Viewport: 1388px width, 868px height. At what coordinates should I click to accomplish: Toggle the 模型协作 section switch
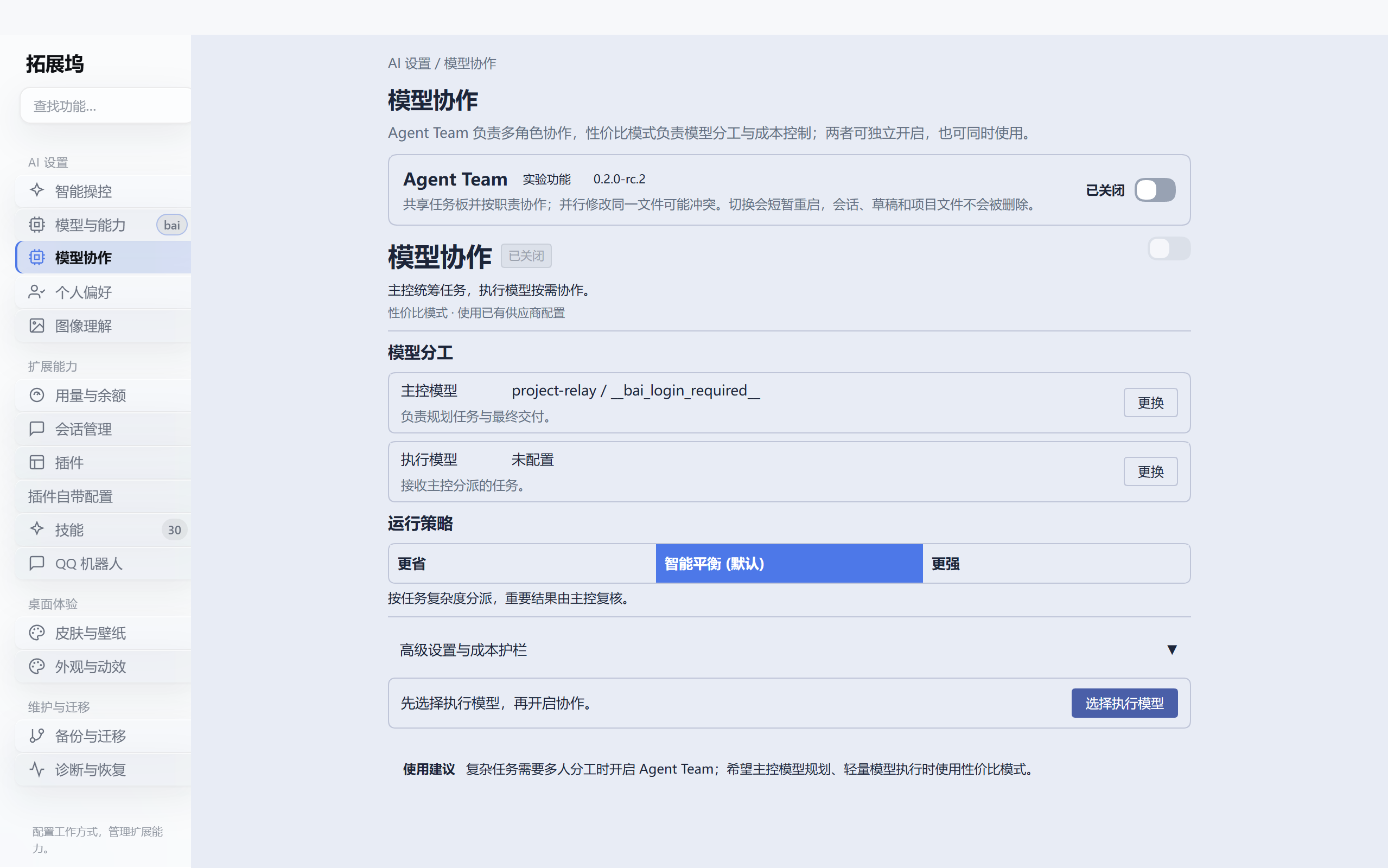pyautogui.click(x=1169, y=248)
